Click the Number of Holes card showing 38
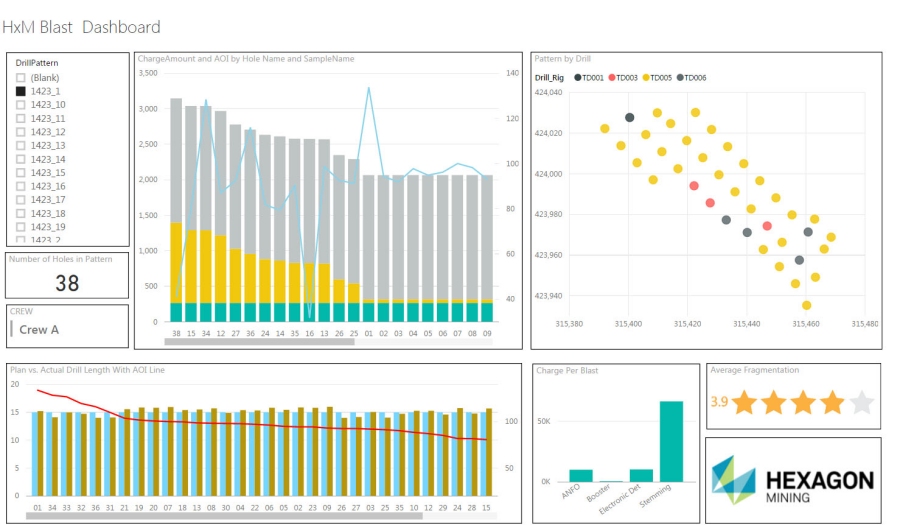Image resolution: width=900 pixels, height=525 pixels. pyautogui.click(x=67, y=283)
